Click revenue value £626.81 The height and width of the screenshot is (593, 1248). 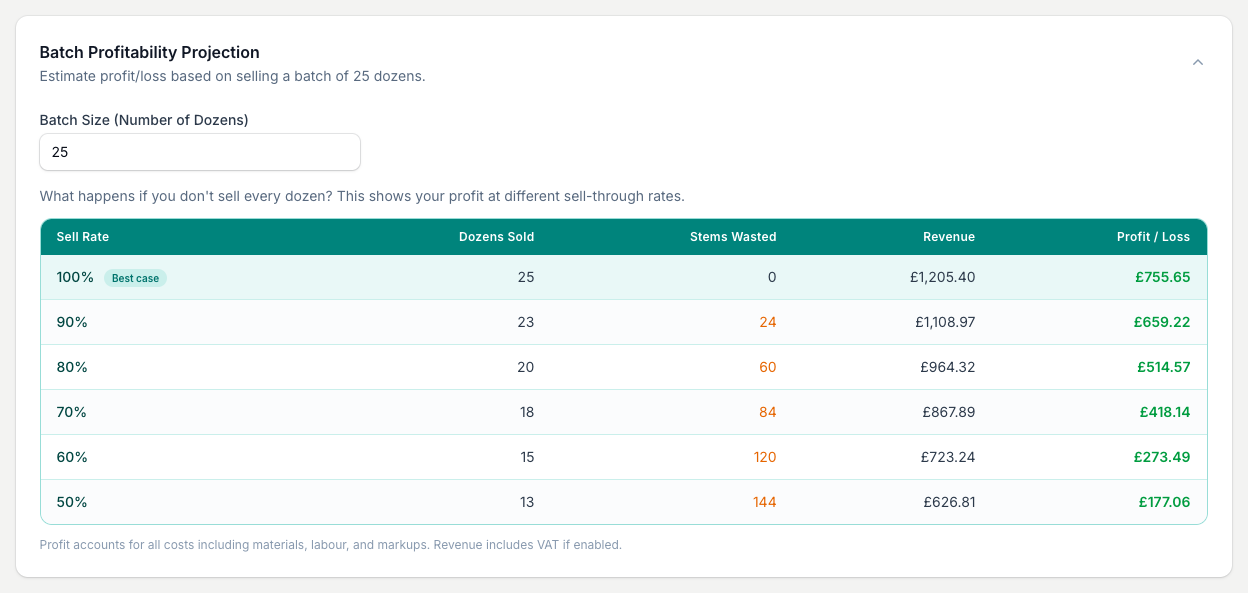(x=949, y=502)
